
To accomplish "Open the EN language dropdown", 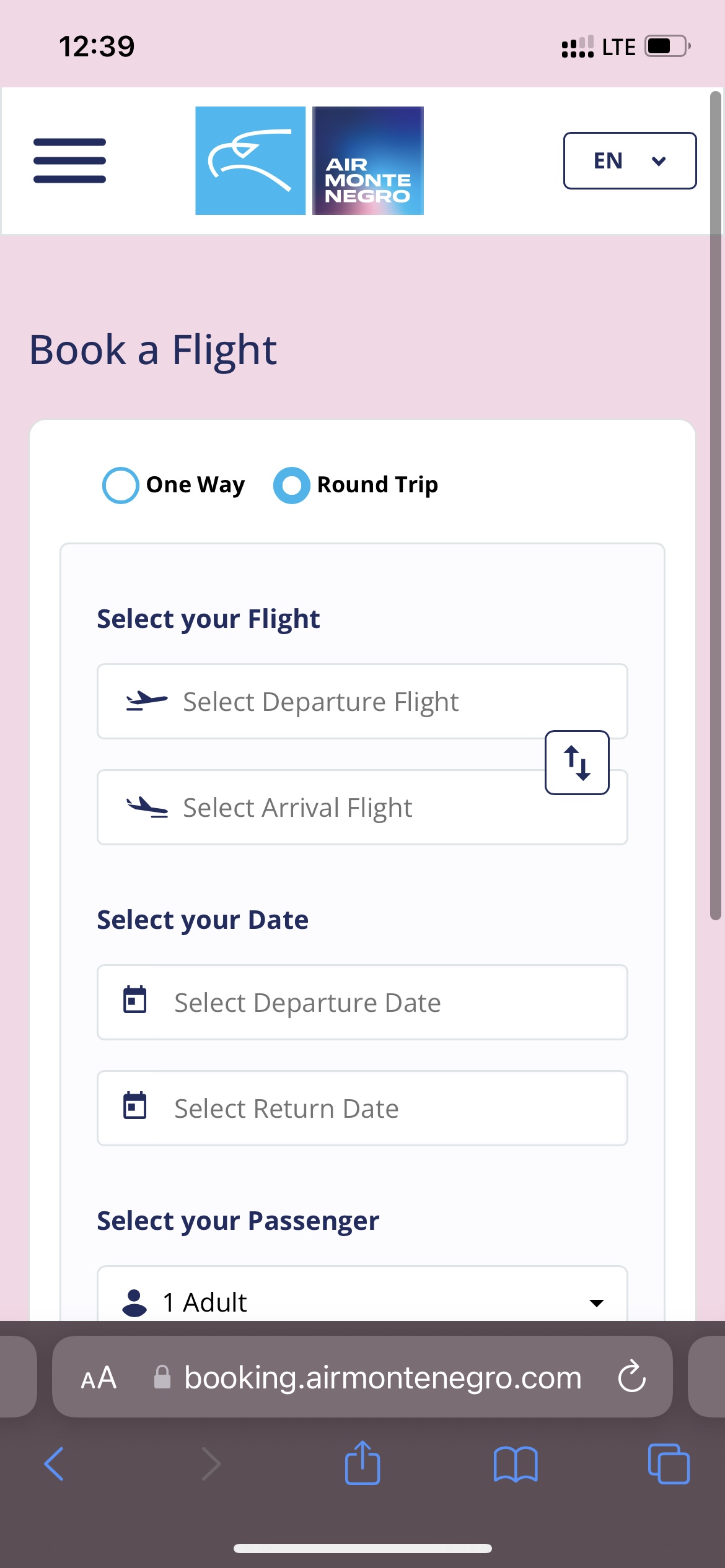I will point(630,160).
